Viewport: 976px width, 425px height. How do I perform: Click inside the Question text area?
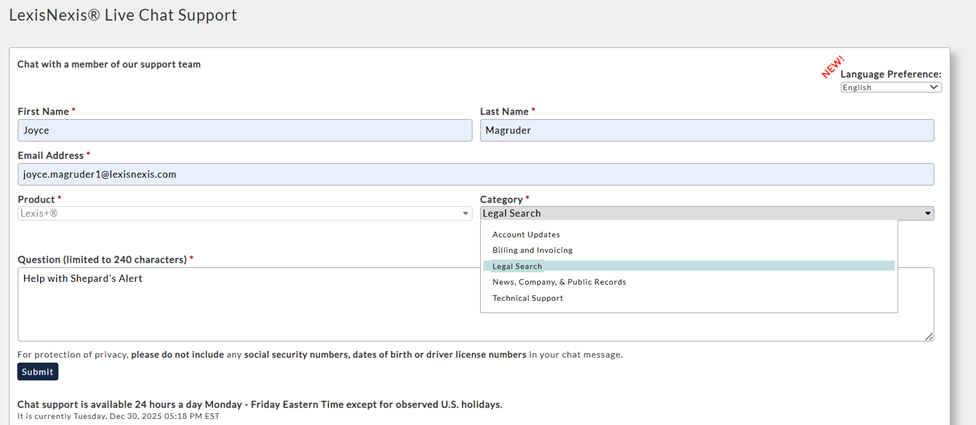coord(240,305)
